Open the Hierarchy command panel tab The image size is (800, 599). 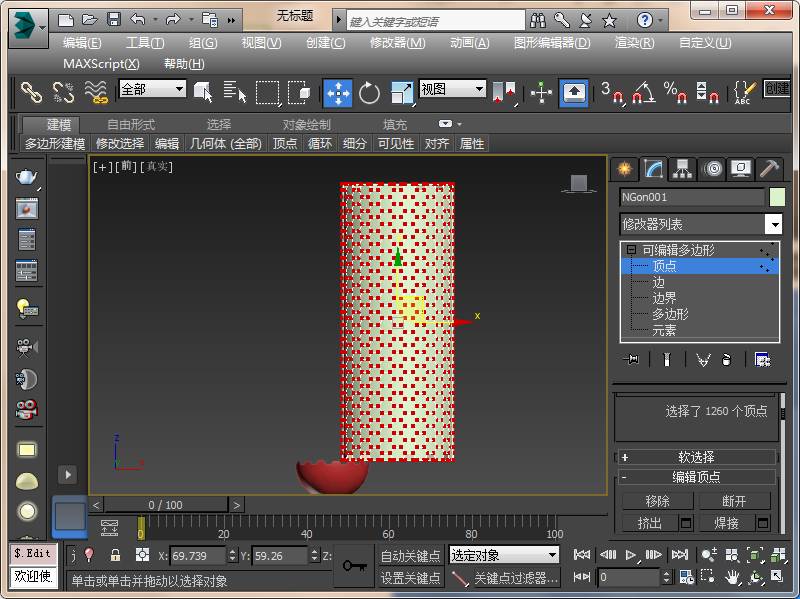tap(682, 168)
